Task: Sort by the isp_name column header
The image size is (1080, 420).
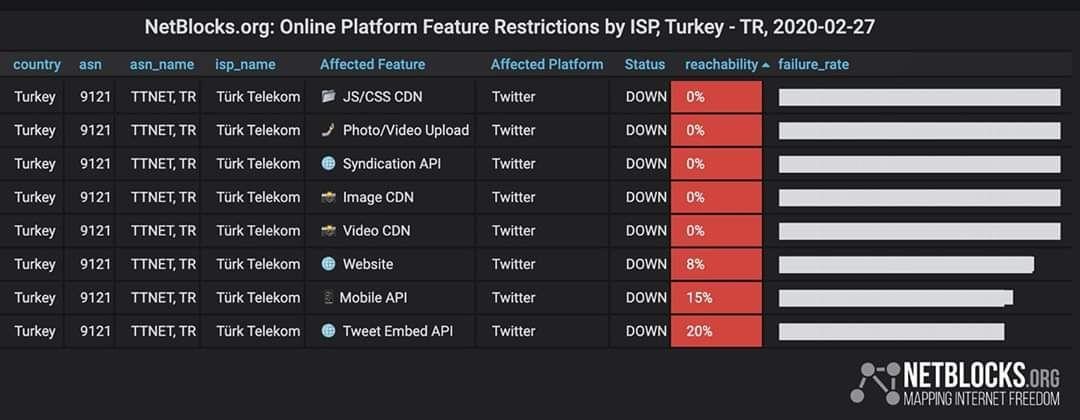Action: point(245,65)
